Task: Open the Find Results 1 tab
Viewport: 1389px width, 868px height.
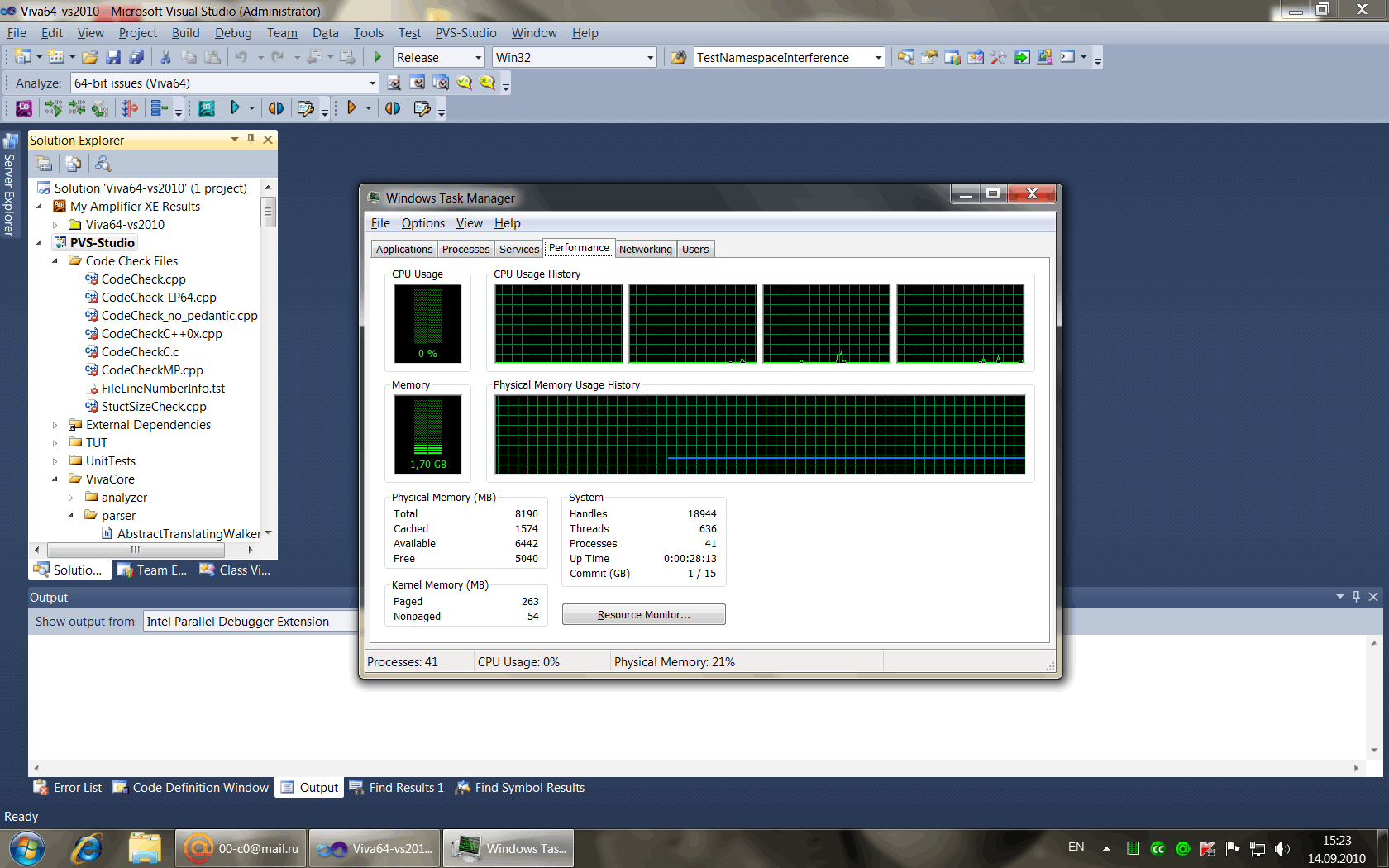Action: pos(396,788)
